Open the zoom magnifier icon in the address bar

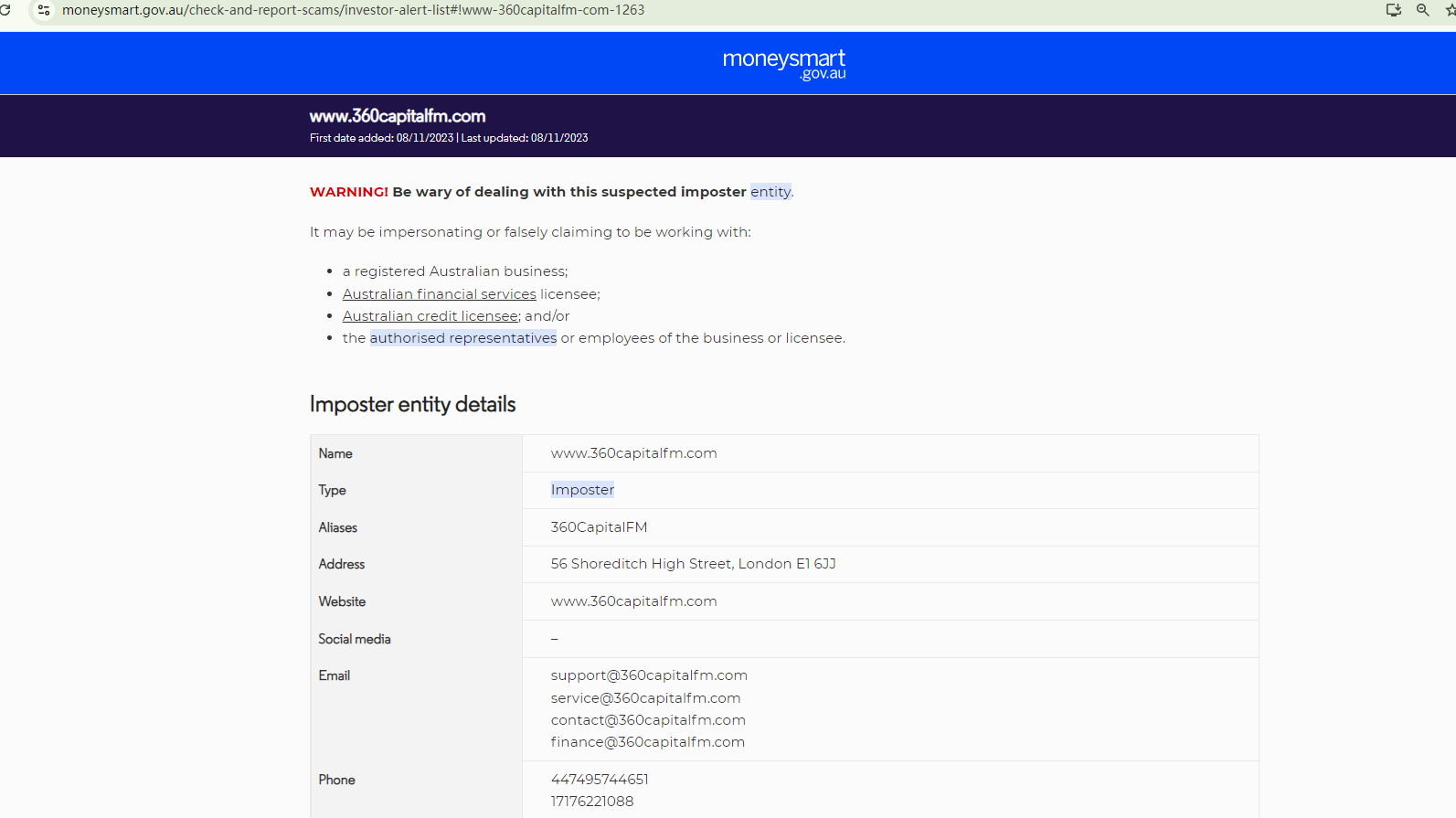(1423, 10)
